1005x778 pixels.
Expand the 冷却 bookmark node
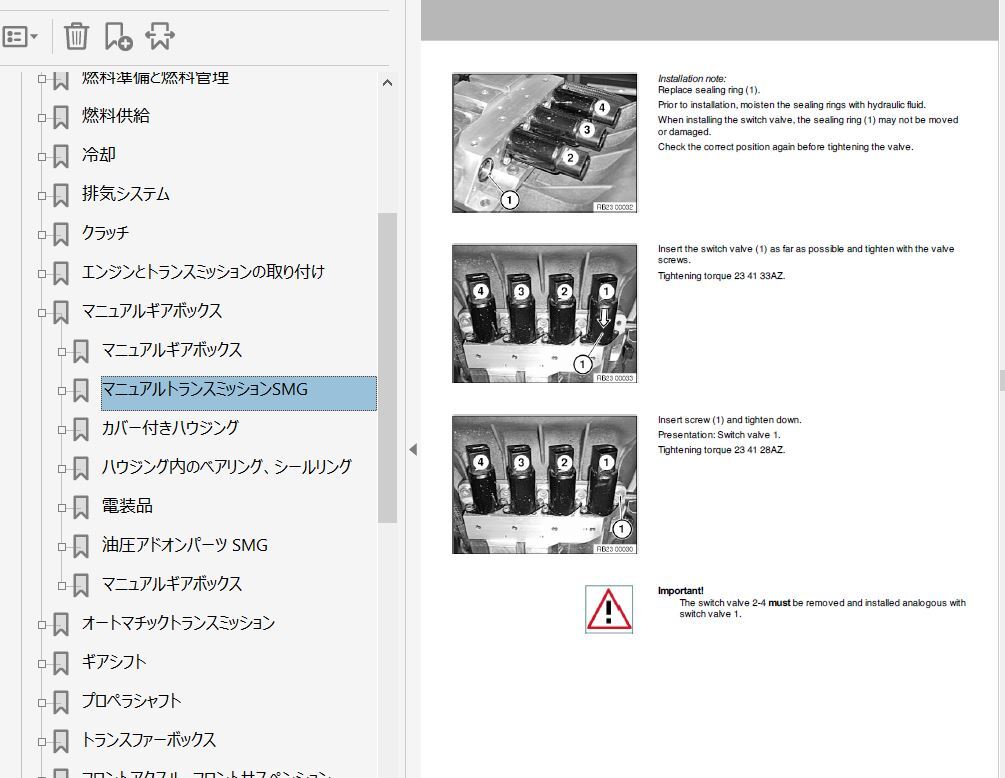42,156
